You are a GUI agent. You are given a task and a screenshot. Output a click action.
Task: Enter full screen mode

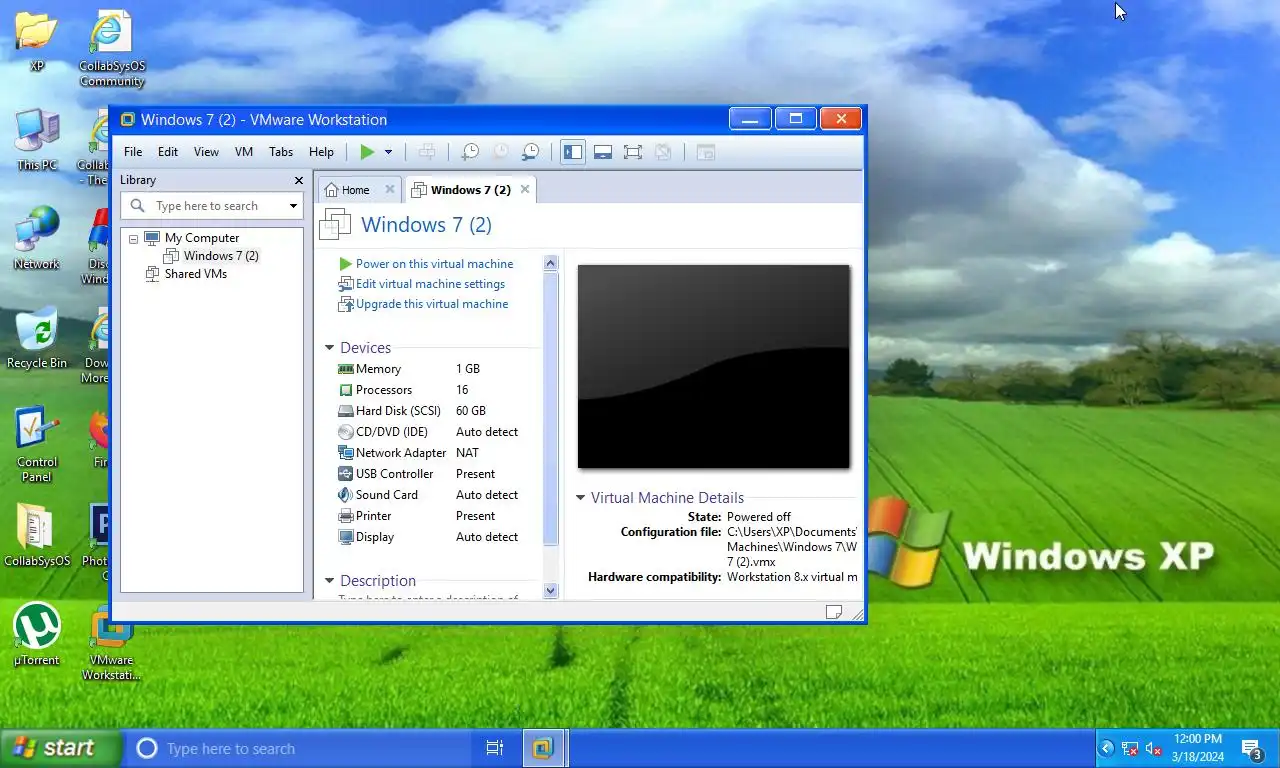pos(633,152)
